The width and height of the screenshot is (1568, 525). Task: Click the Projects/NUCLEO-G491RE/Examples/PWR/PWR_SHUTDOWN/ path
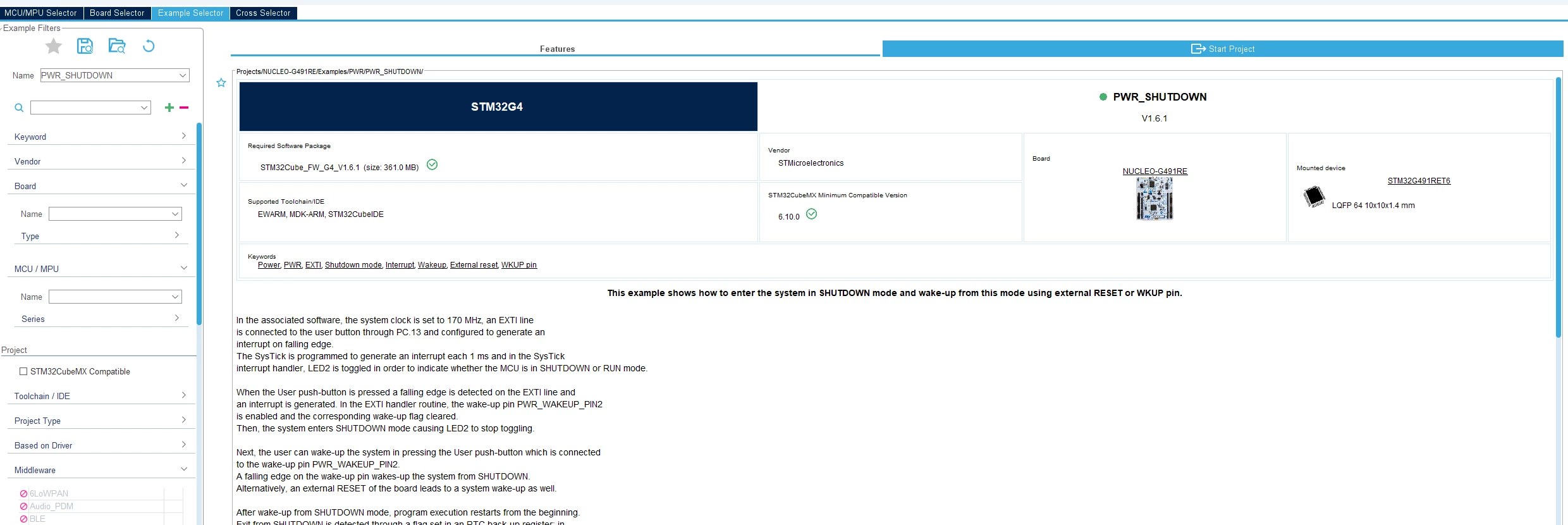coord(329,71)
